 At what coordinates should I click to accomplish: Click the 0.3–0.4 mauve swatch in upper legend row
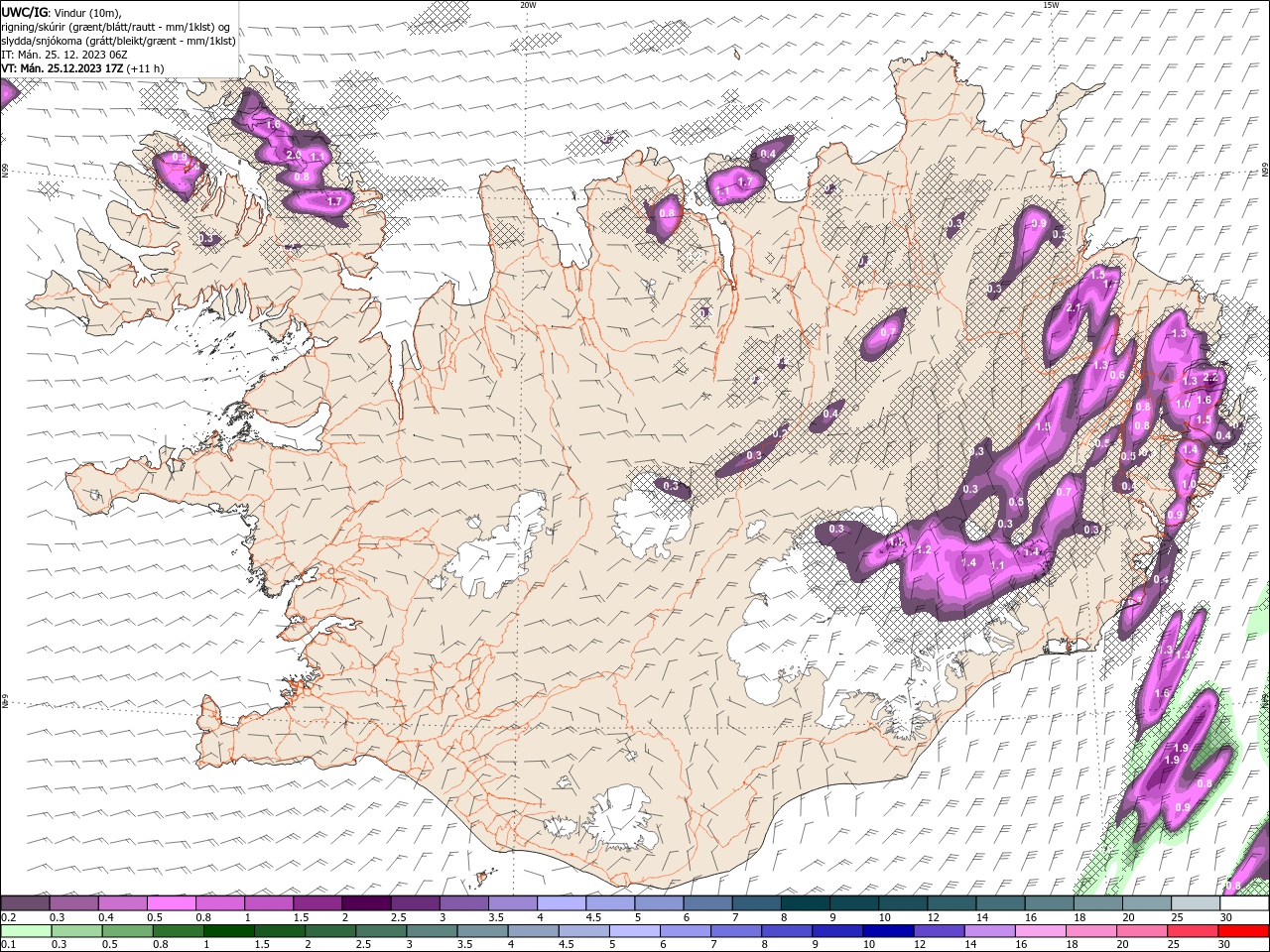pos(74,903)
